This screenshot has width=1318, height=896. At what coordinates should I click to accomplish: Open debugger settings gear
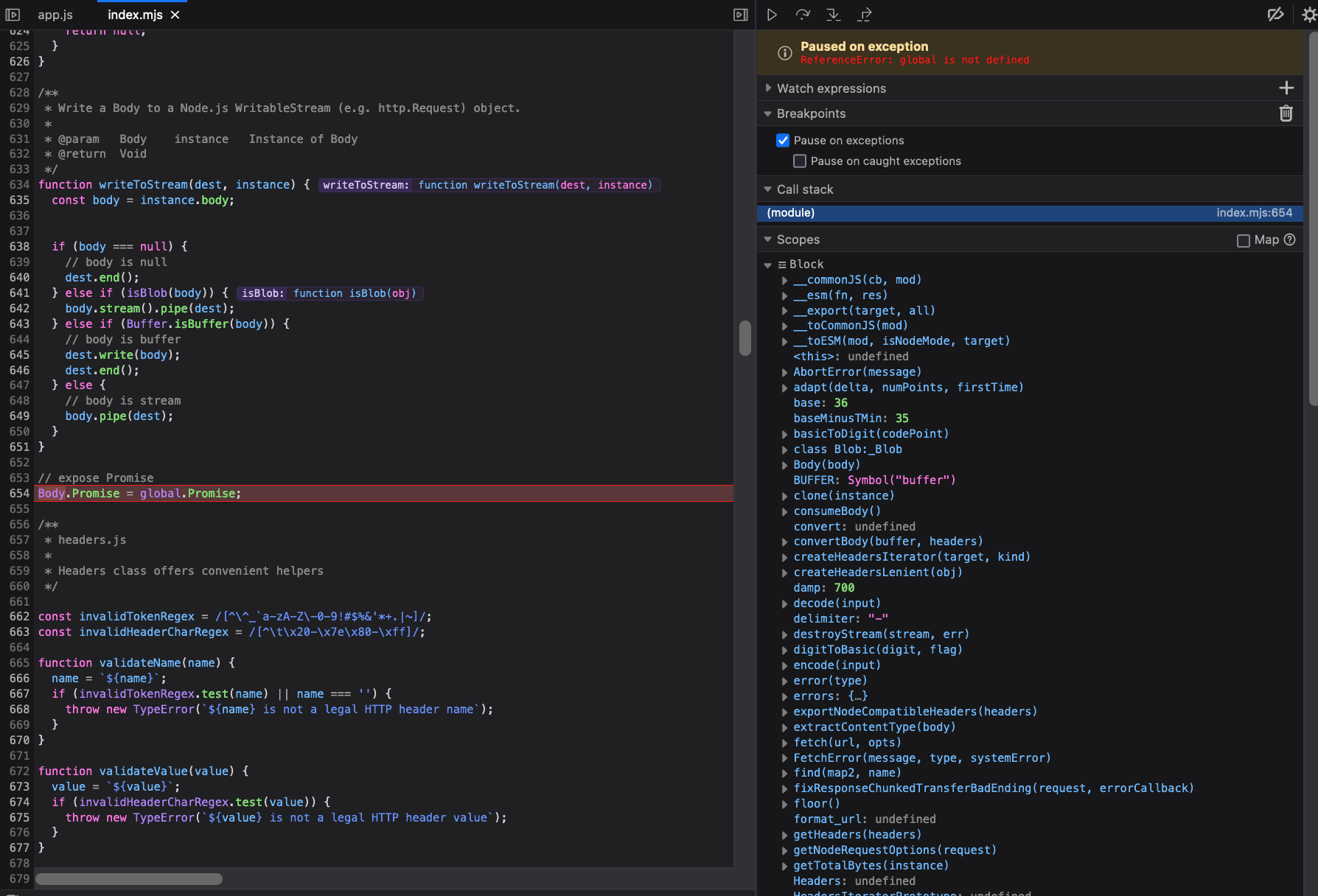tap(1309, 15)
